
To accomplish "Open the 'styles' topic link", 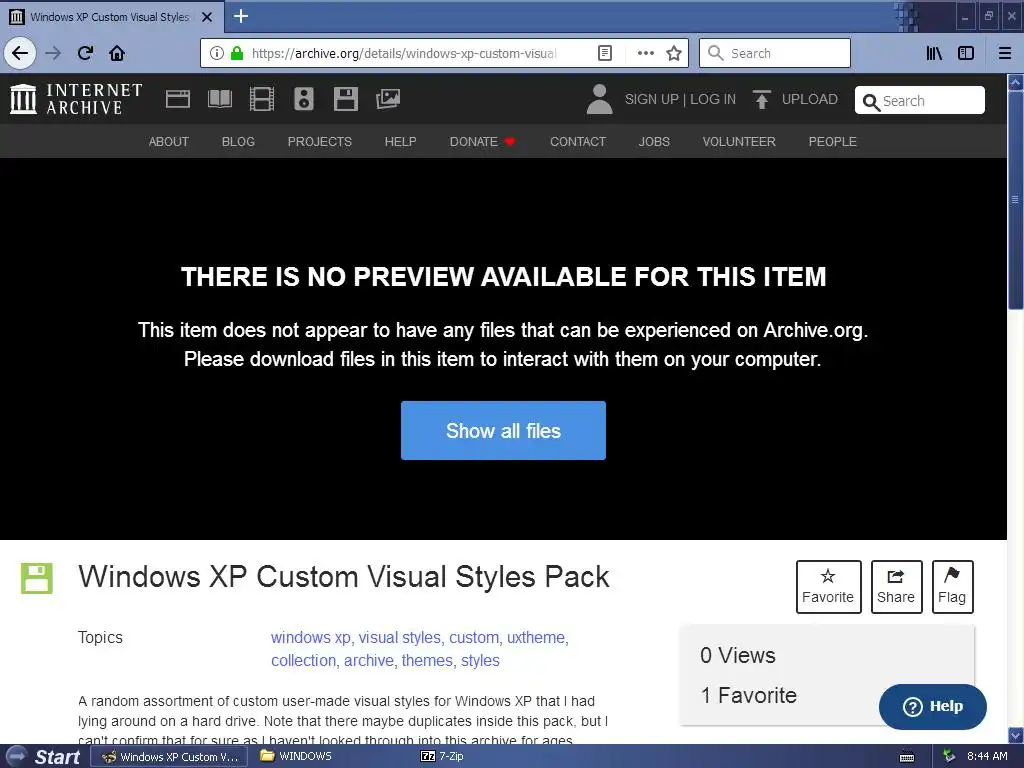I will pyautogui.click(x=480, y=660).
